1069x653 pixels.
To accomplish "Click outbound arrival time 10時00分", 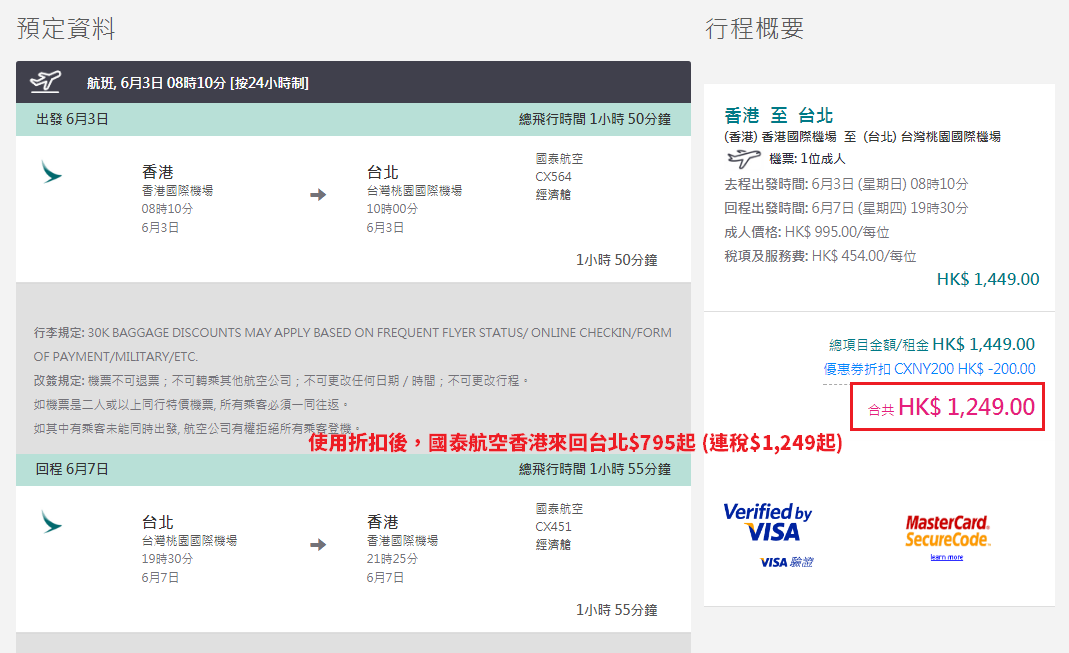I will click(392, 209).
